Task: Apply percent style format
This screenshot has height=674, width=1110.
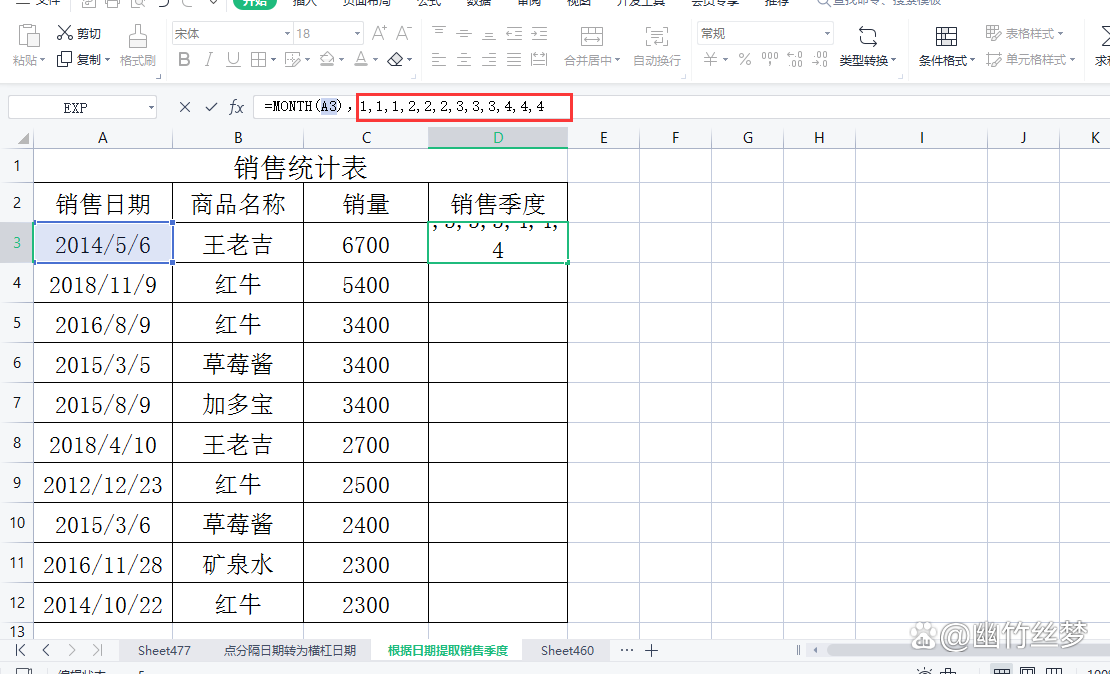Action: pos(745,59)
